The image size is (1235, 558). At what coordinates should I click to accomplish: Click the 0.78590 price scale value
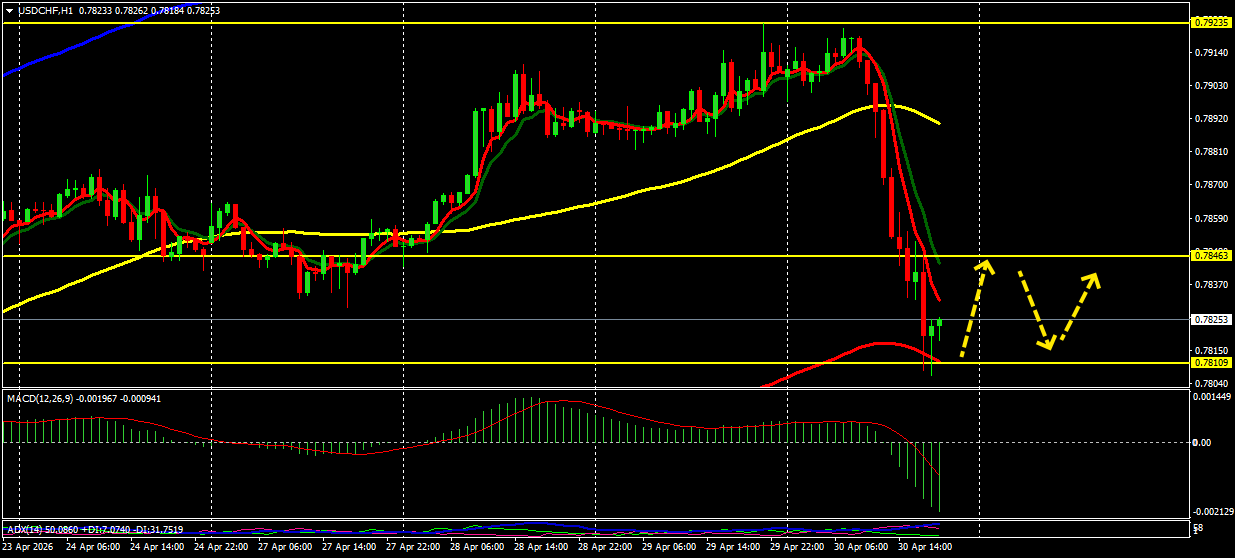click(1212, 218)
